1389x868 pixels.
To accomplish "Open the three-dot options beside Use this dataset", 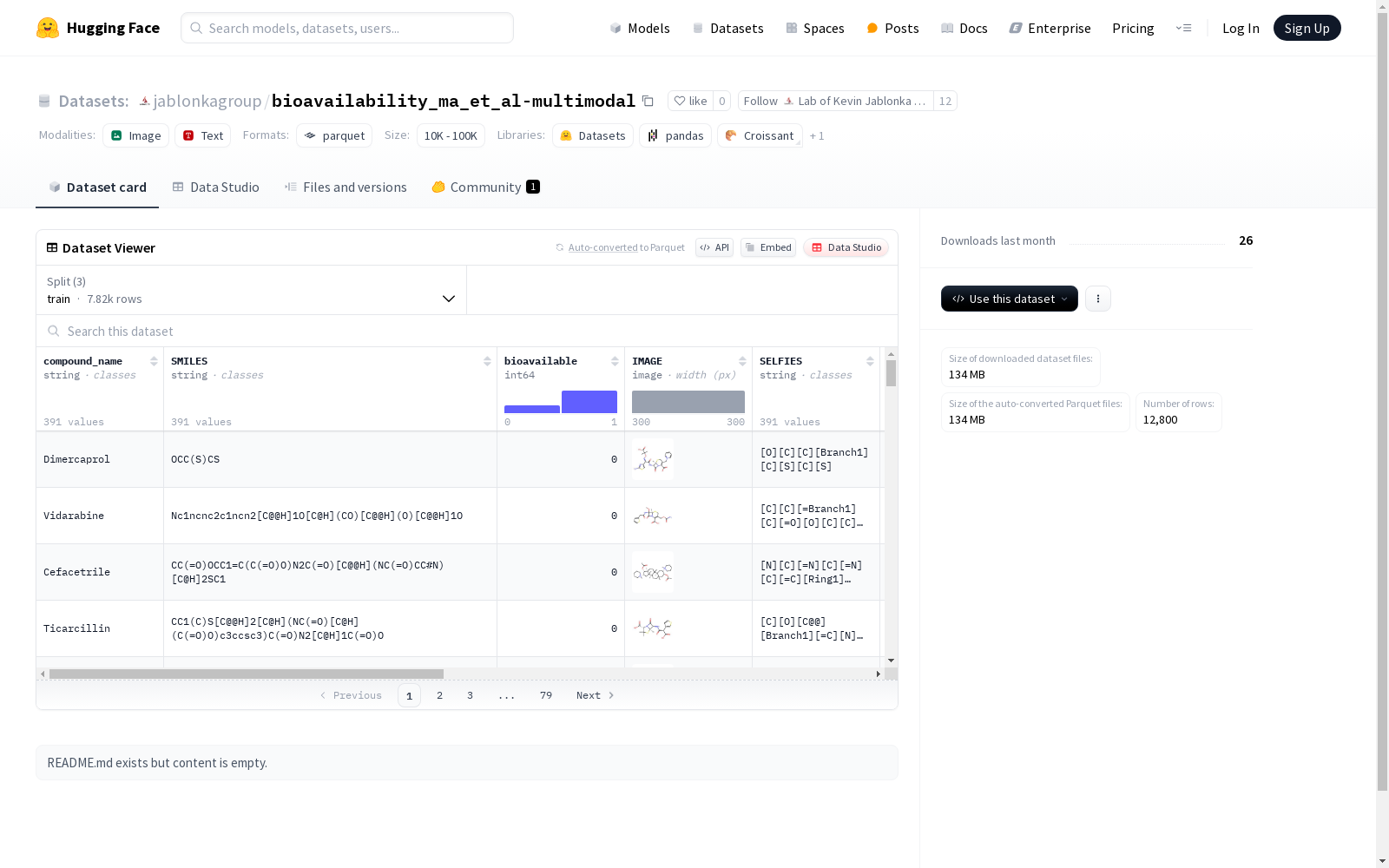I will [1098, 299].
